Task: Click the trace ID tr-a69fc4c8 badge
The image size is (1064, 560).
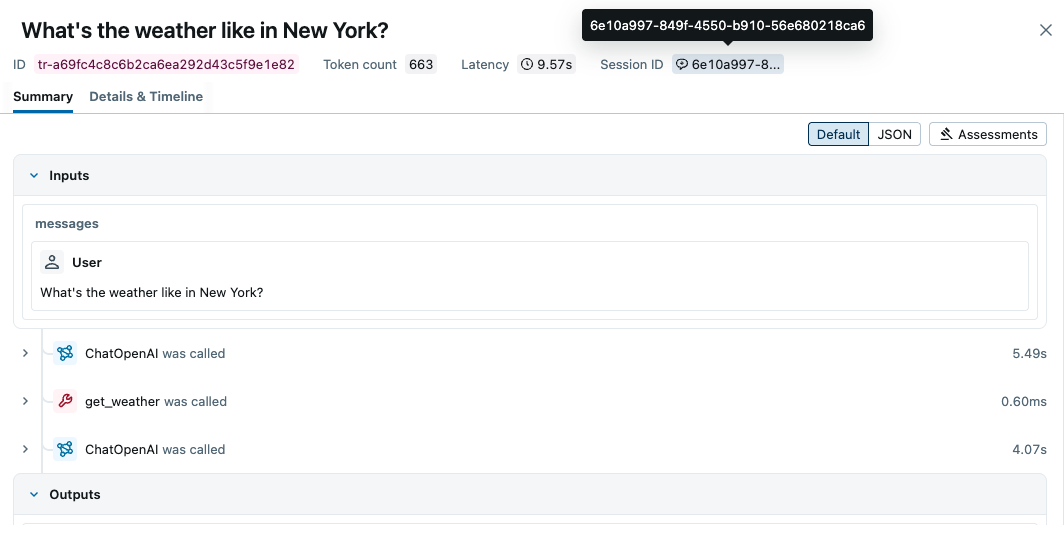Action: tap(167, 65)
